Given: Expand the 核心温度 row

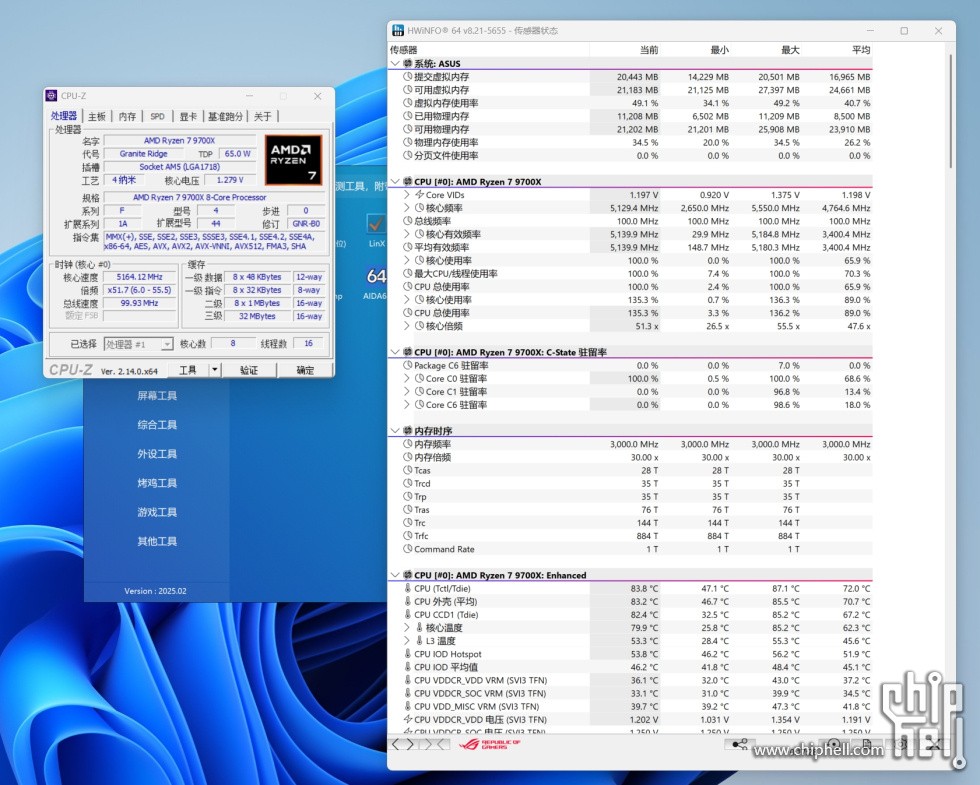Looking at the screenshot, I should (x=407, y=628).
